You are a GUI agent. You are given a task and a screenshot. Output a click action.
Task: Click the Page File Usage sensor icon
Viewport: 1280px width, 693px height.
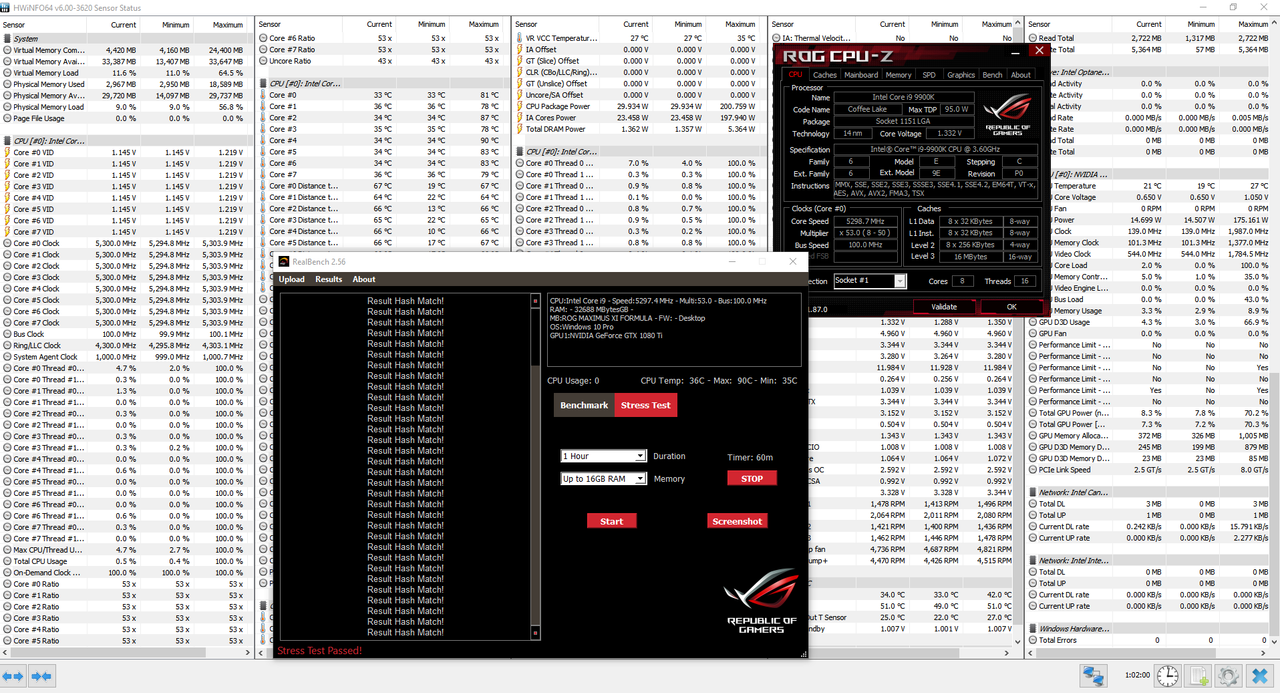[x=6, y=118]
